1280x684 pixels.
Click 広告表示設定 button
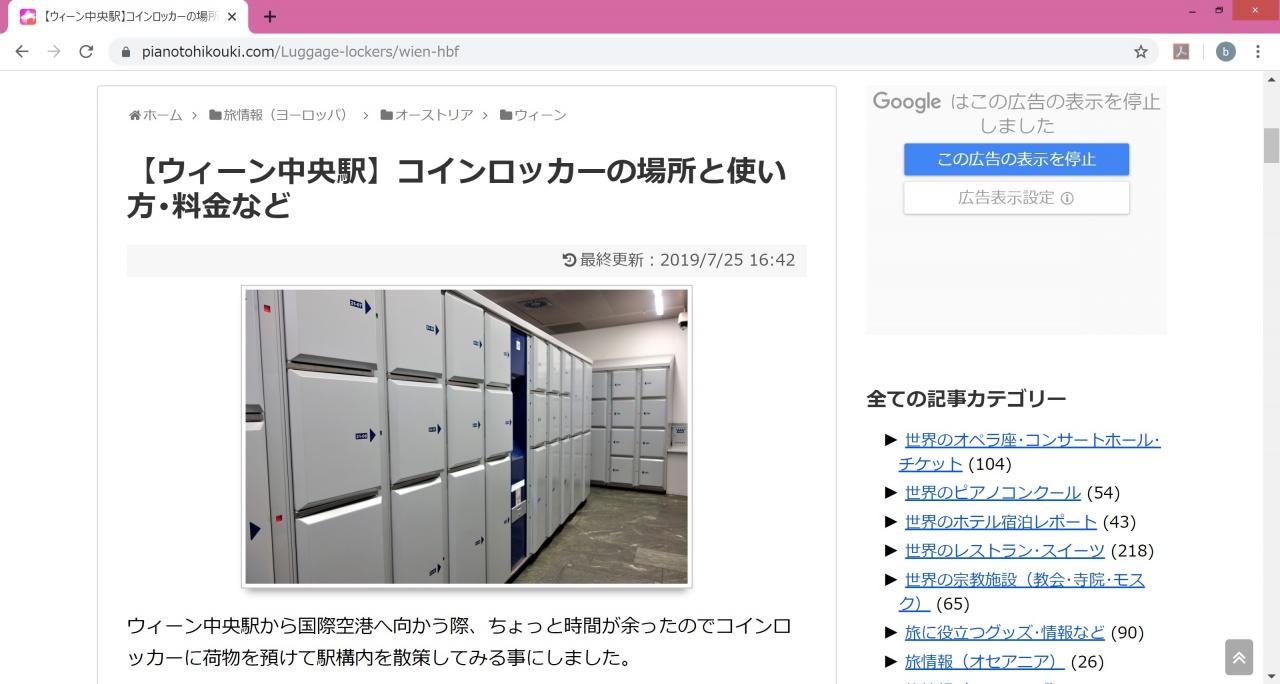pos(1016,197)
